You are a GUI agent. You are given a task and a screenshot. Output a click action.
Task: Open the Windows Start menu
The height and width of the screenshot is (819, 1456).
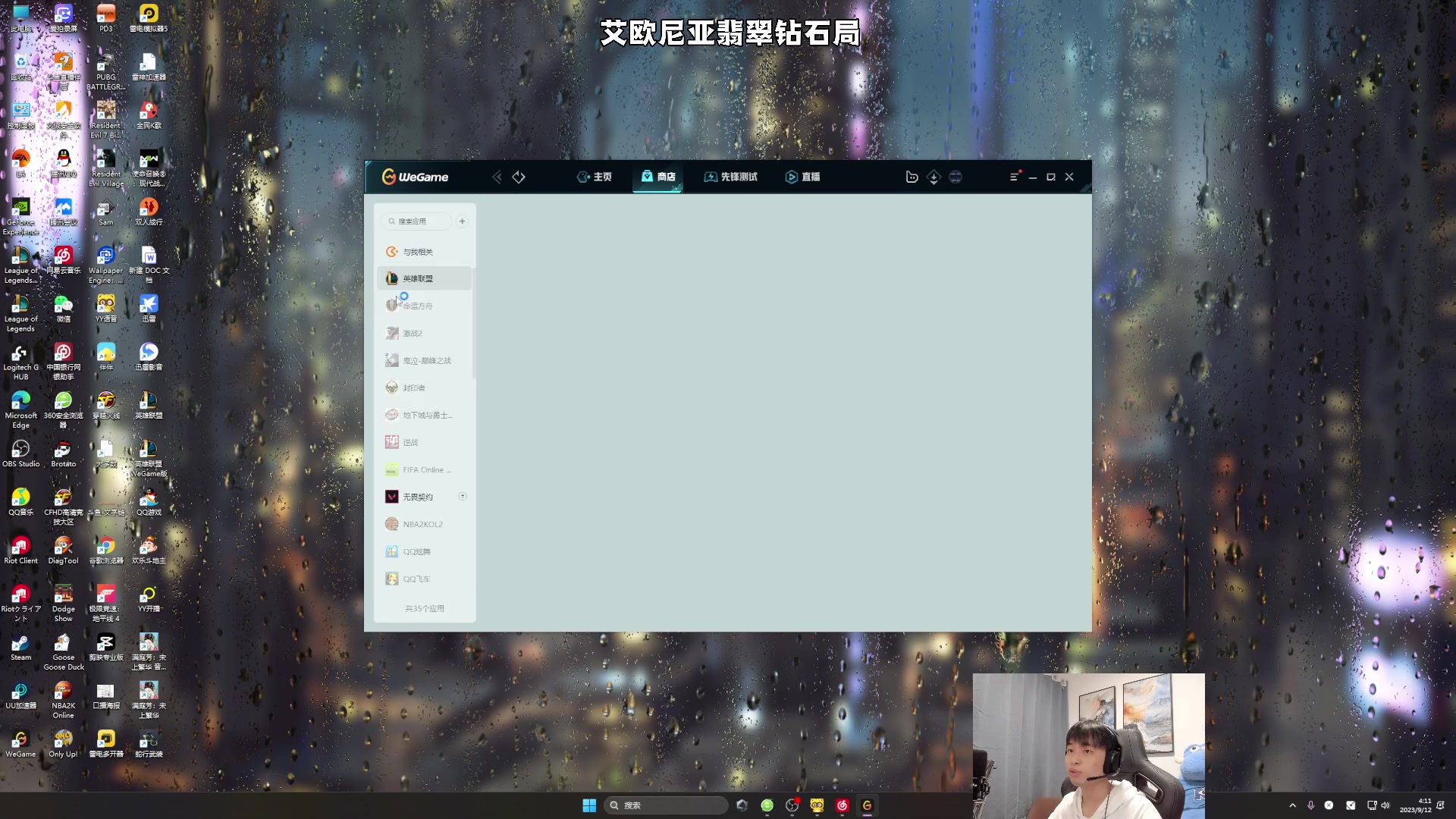tap(589, 805)
